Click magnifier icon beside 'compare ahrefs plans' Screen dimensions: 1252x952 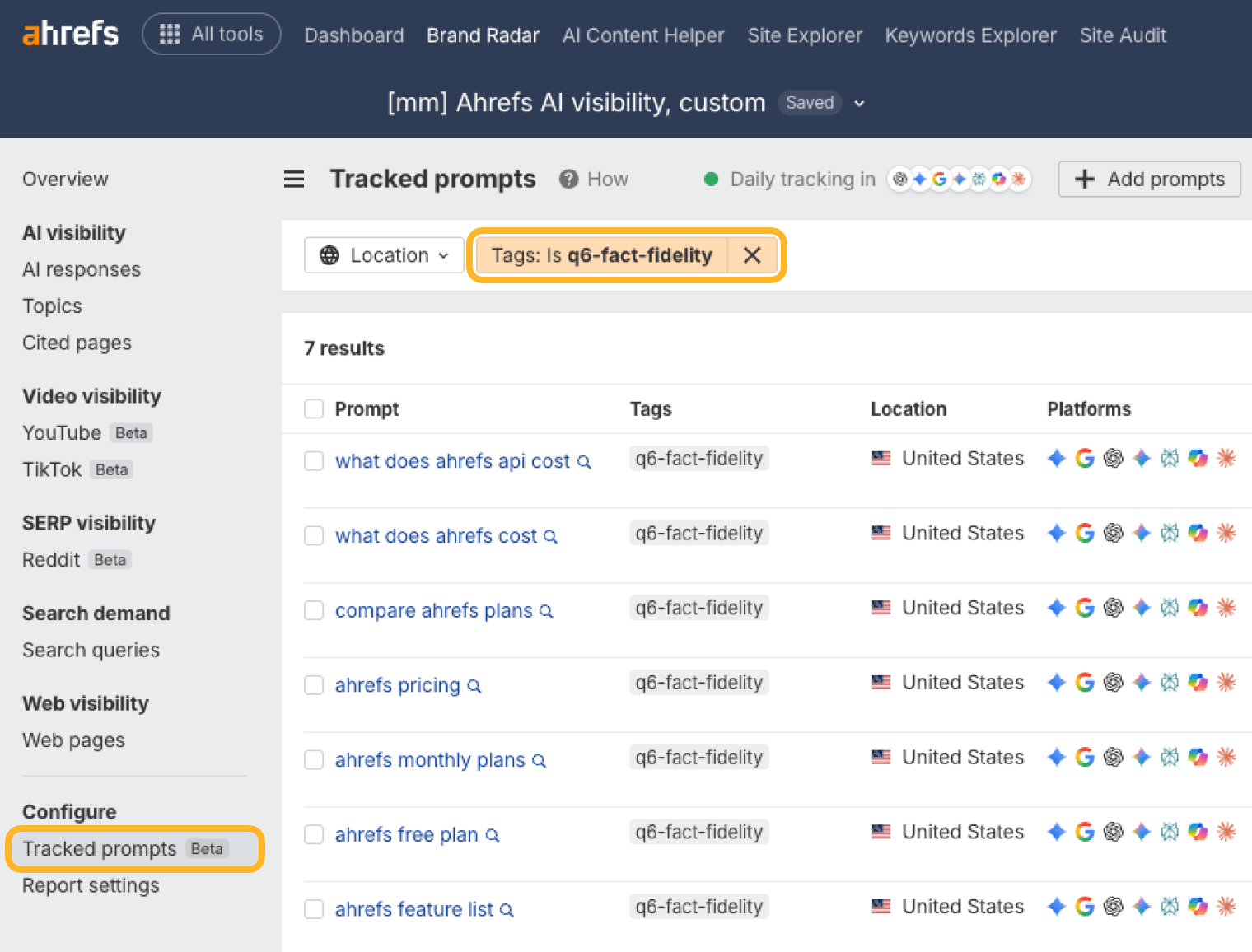click(x=546, y=611)
